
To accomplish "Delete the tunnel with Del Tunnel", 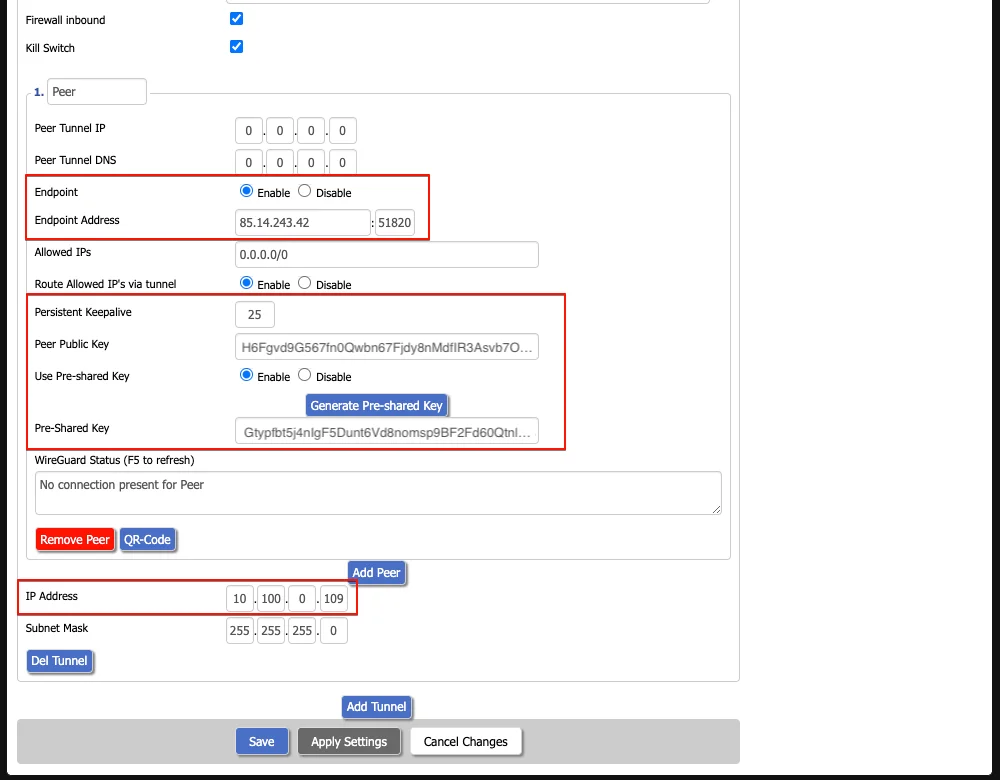I will coord(60,661).
